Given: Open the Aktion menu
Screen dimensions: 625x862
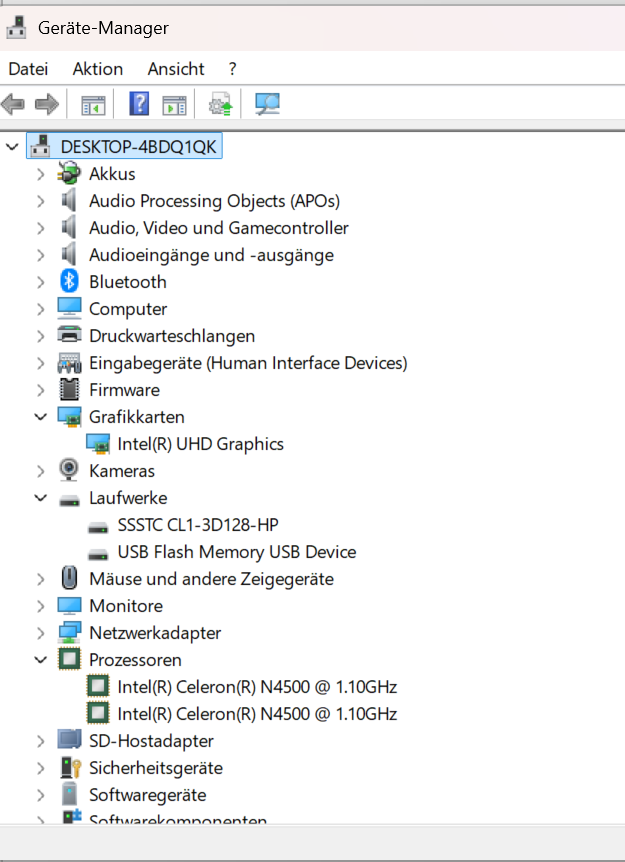Looking at the screenshot, I should point(98,69).
